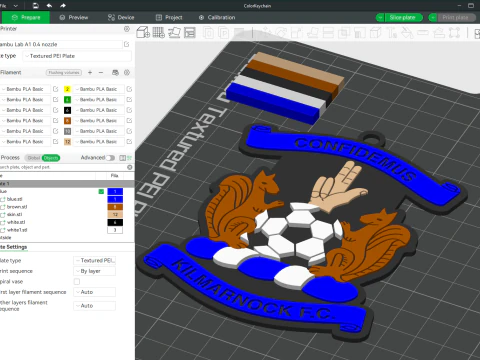Click the Undo arrow in title bar
This screenshot has width=480, height=360.
[x=49, y=5]
